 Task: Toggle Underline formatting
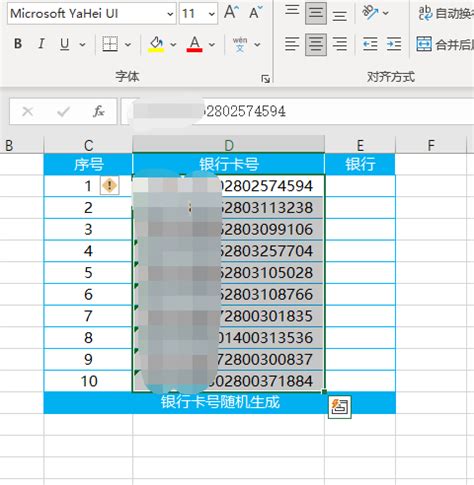tap(64, 44)
